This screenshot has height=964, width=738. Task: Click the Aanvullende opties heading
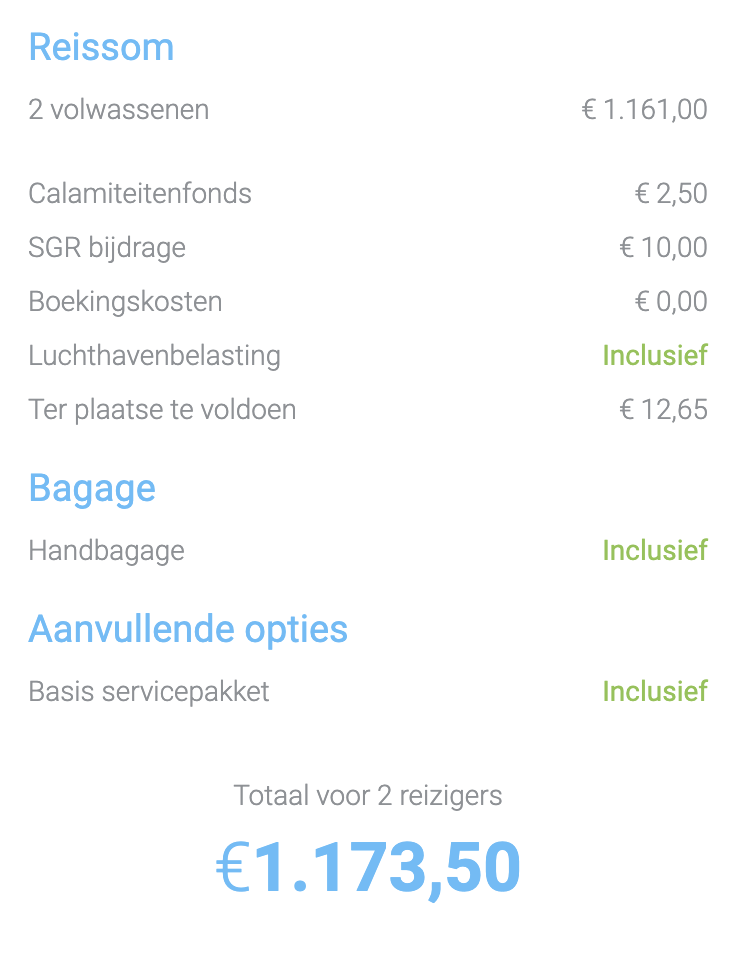188,630
